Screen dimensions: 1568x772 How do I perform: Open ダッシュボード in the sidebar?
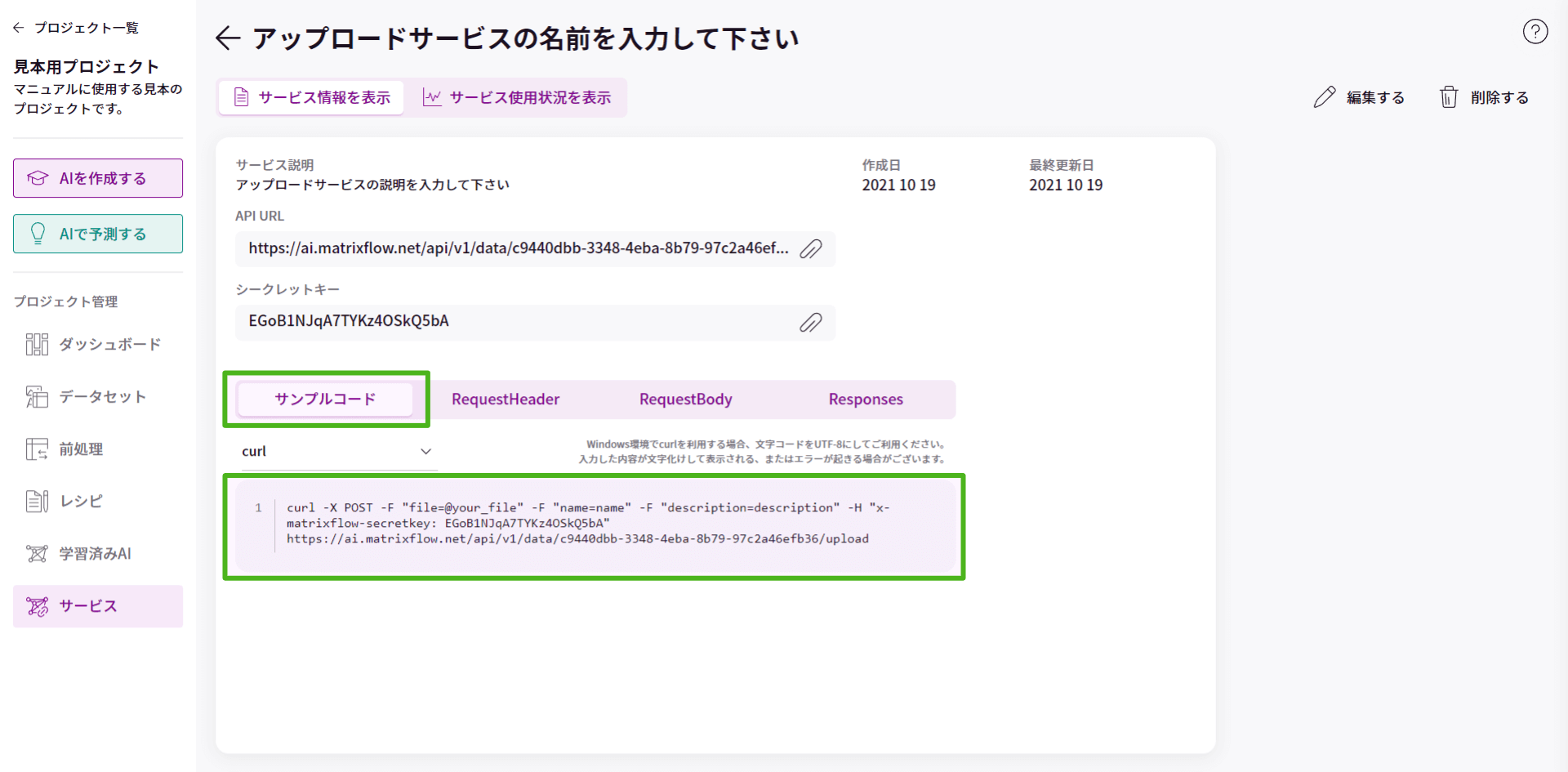[98, 344]
